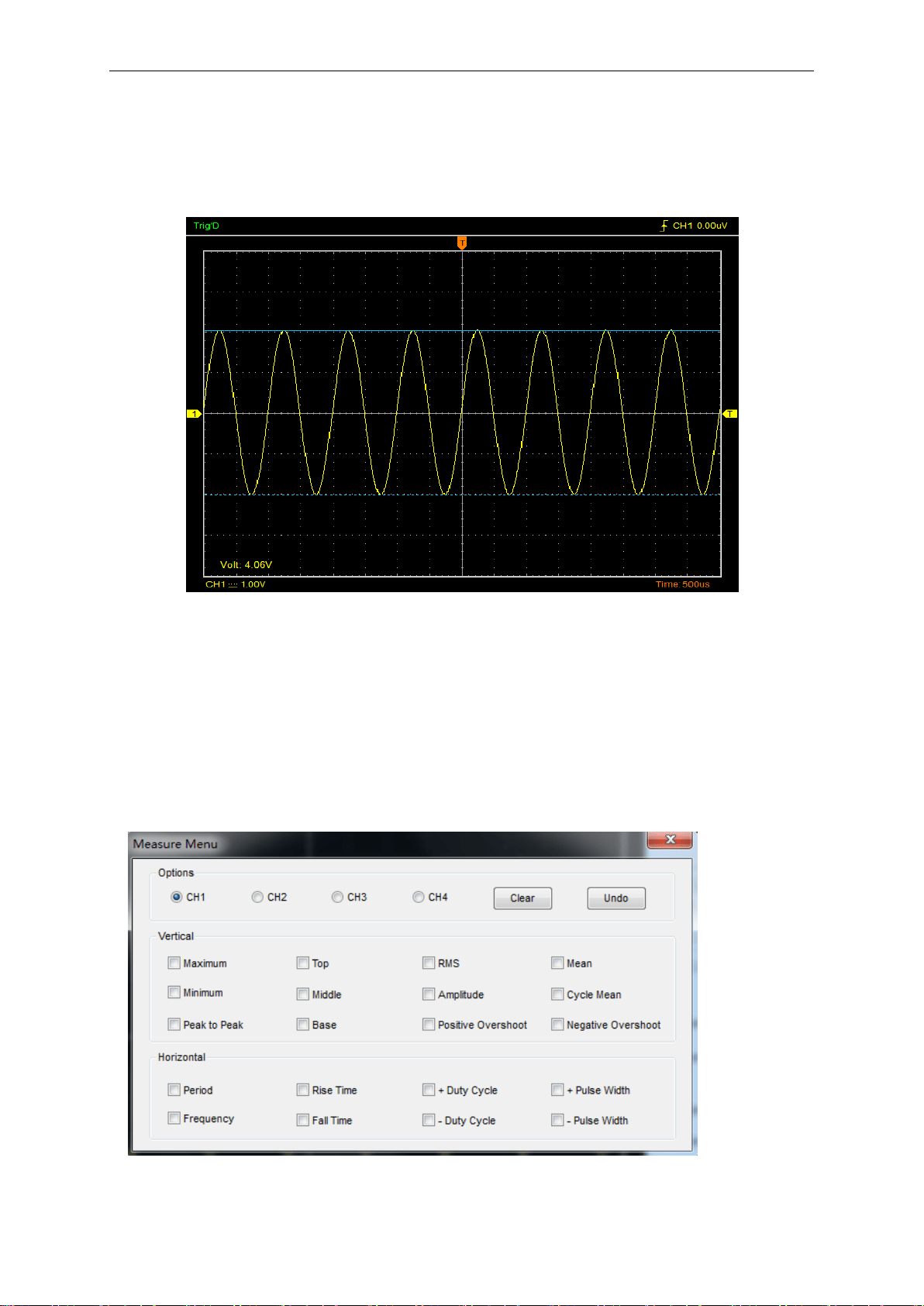Viewport: 924px width, 1306px height.
Task: Enable the Maximum measurement checkbox
Action: click(174, 963)
